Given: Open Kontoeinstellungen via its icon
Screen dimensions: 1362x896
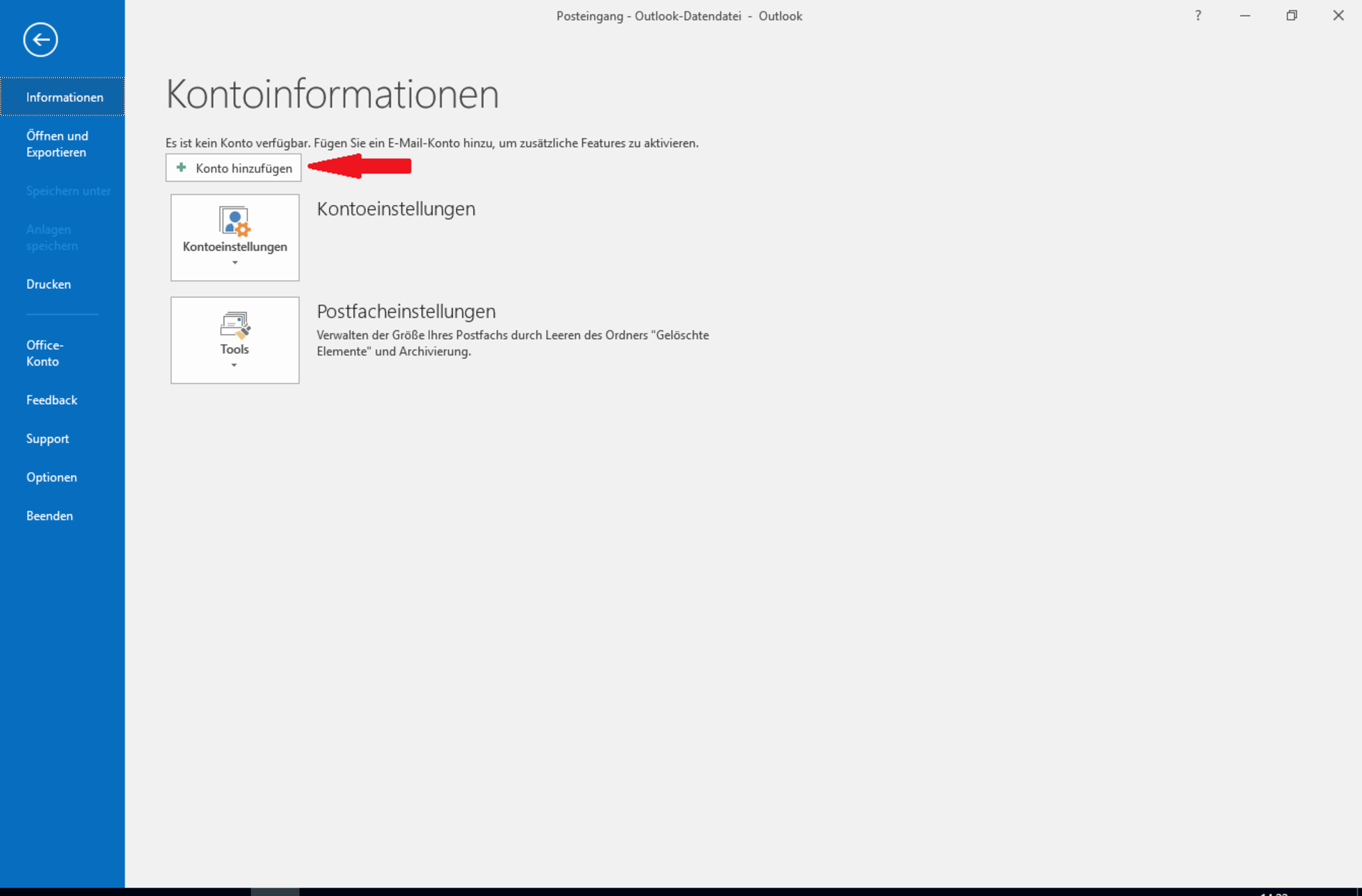Looking at the screenshot, I should coord(234,222).
